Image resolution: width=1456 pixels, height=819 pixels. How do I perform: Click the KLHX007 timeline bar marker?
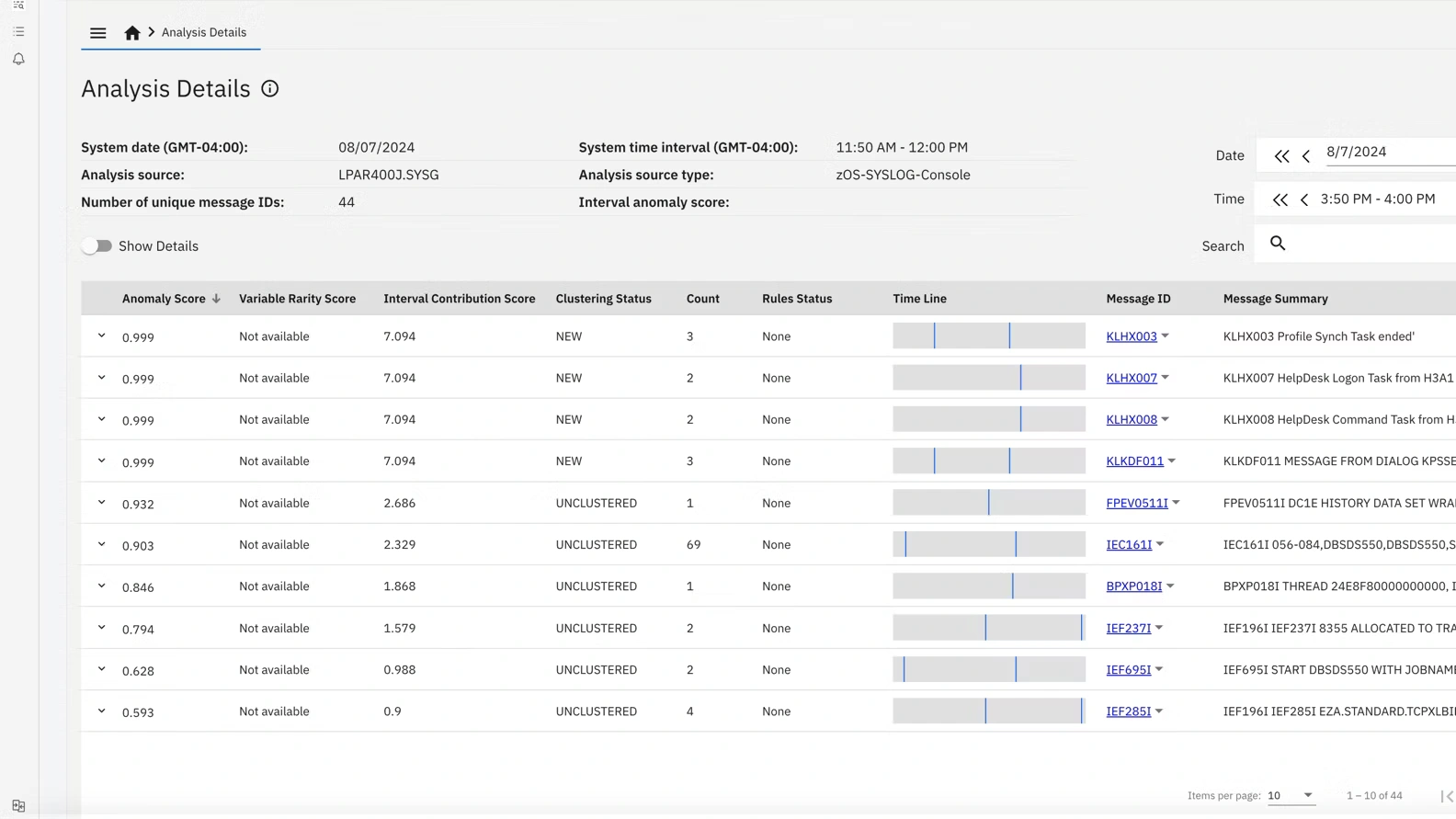pyautogui.click(x=1020, y=378)
